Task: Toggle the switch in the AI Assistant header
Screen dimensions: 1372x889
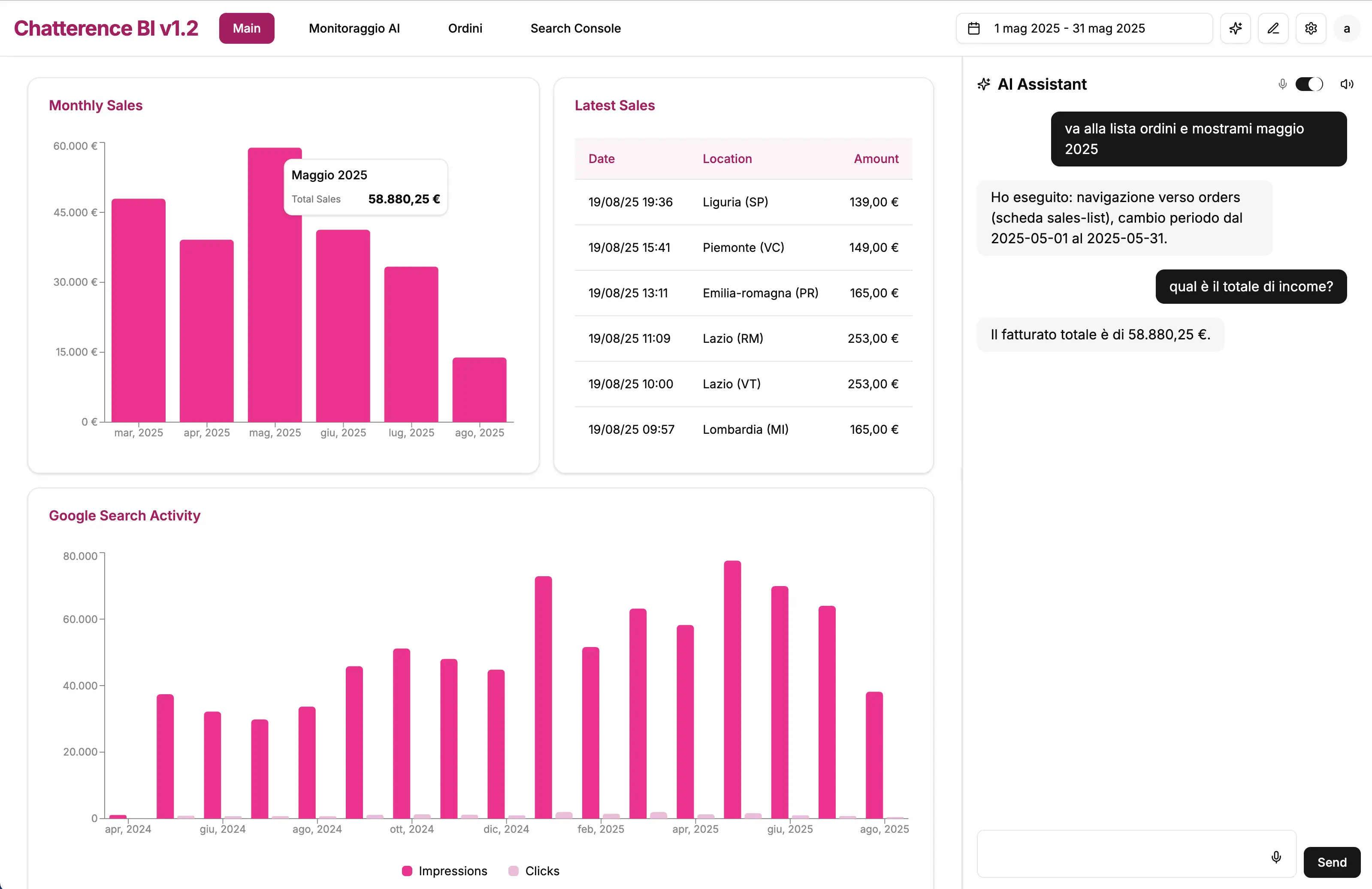Action: (1309, 84)
